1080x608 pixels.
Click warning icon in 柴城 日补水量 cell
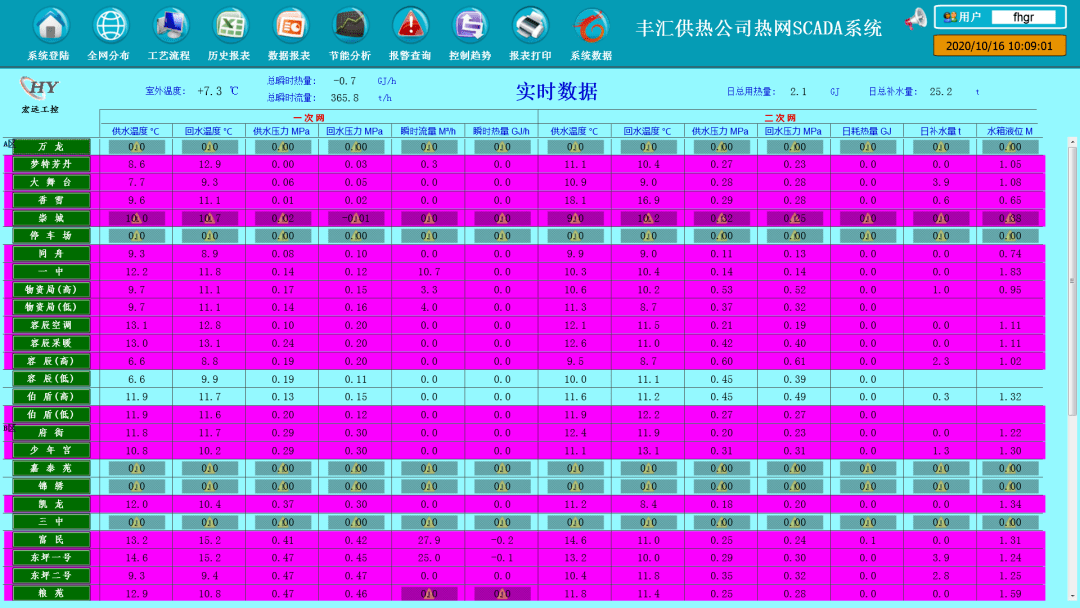point(941,218)
